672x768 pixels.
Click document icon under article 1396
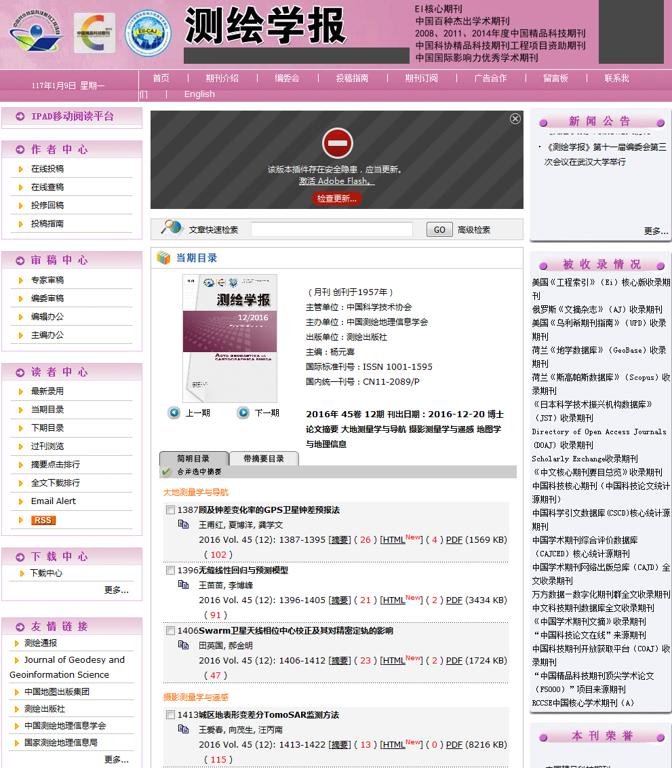click(x=183, y=585)
